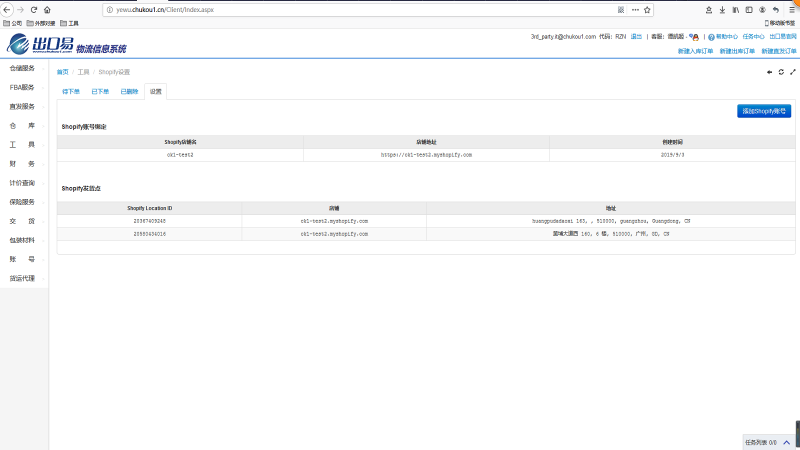
Task: Click the 添加Shopify账号 button
Action: pyautogui.click(x=764, y=111)
